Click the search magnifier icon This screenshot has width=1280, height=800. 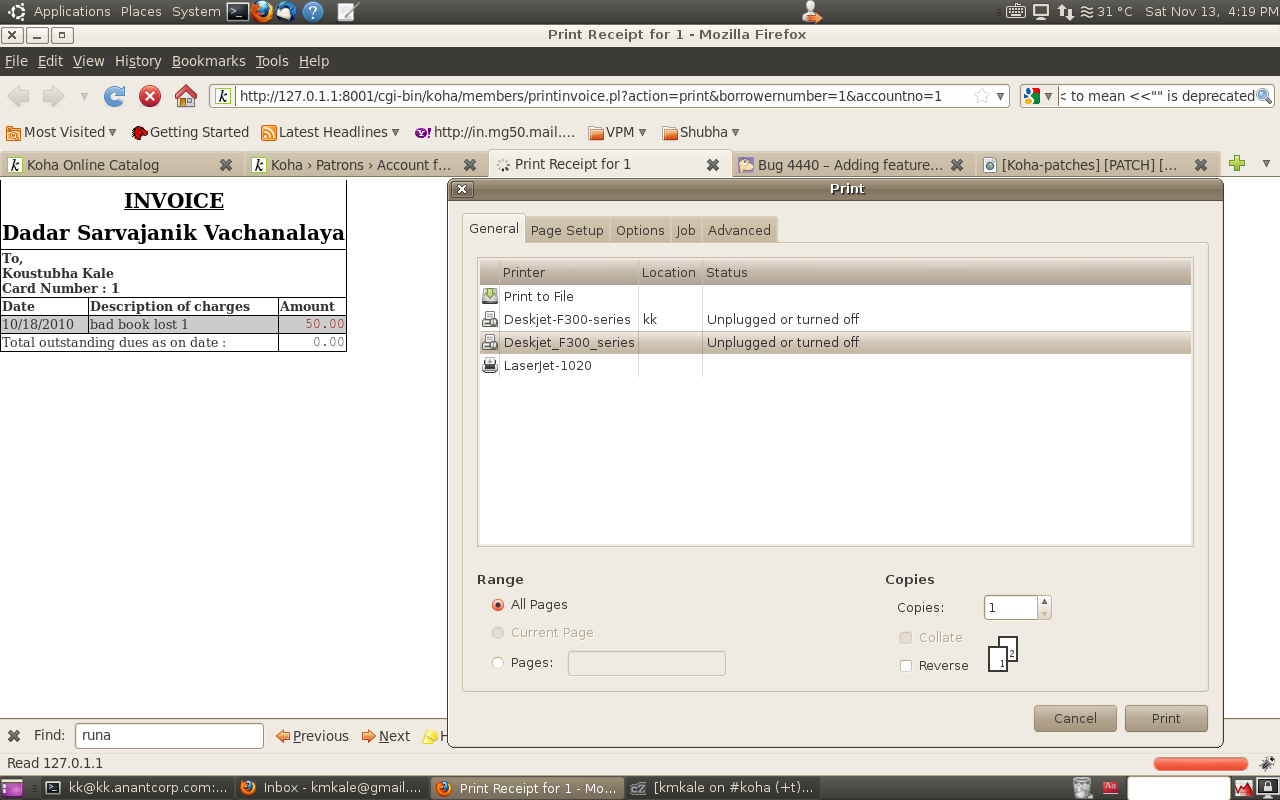pyautogui.click(x=1264, y=96)
